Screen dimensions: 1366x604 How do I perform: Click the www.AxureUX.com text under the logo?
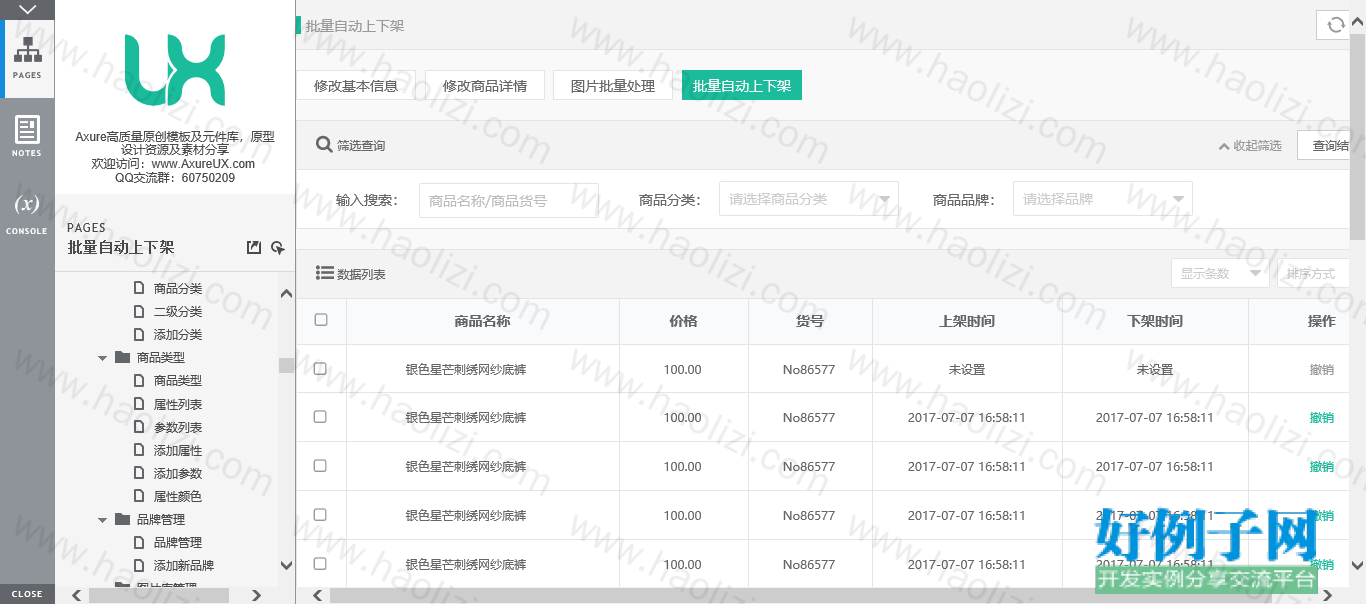[x=203, y=163]
